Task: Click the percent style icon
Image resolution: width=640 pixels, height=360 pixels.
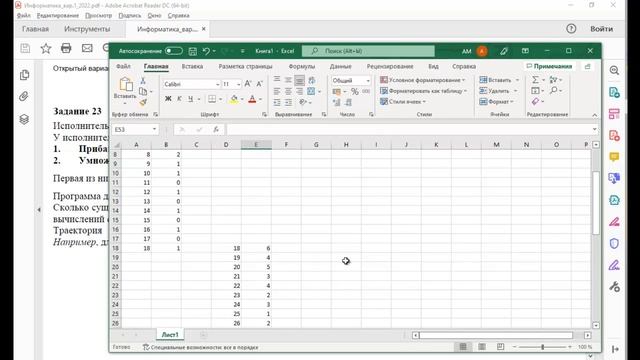Action: 355,92
